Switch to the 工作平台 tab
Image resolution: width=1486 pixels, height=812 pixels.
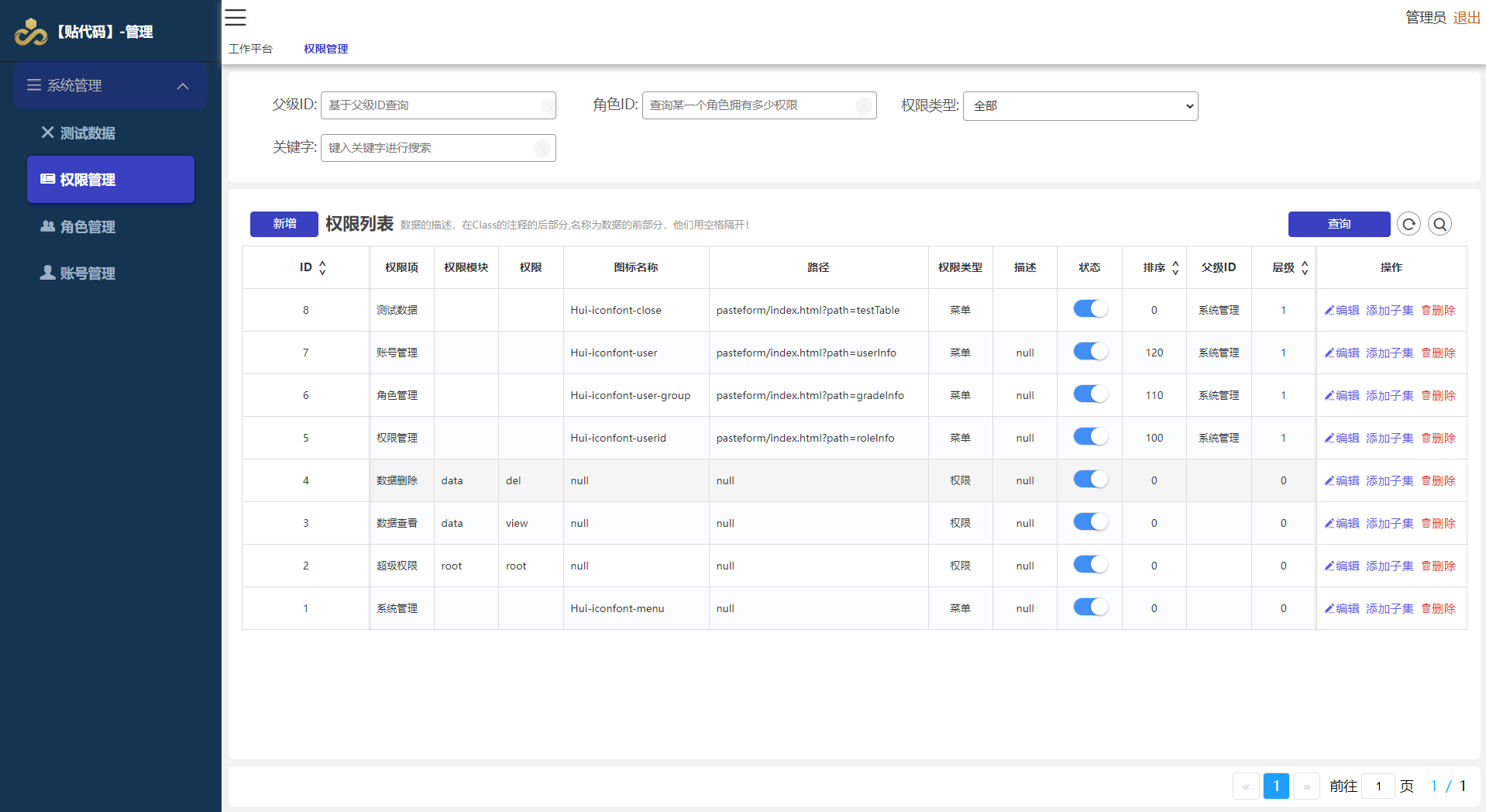tap(250, 49)
